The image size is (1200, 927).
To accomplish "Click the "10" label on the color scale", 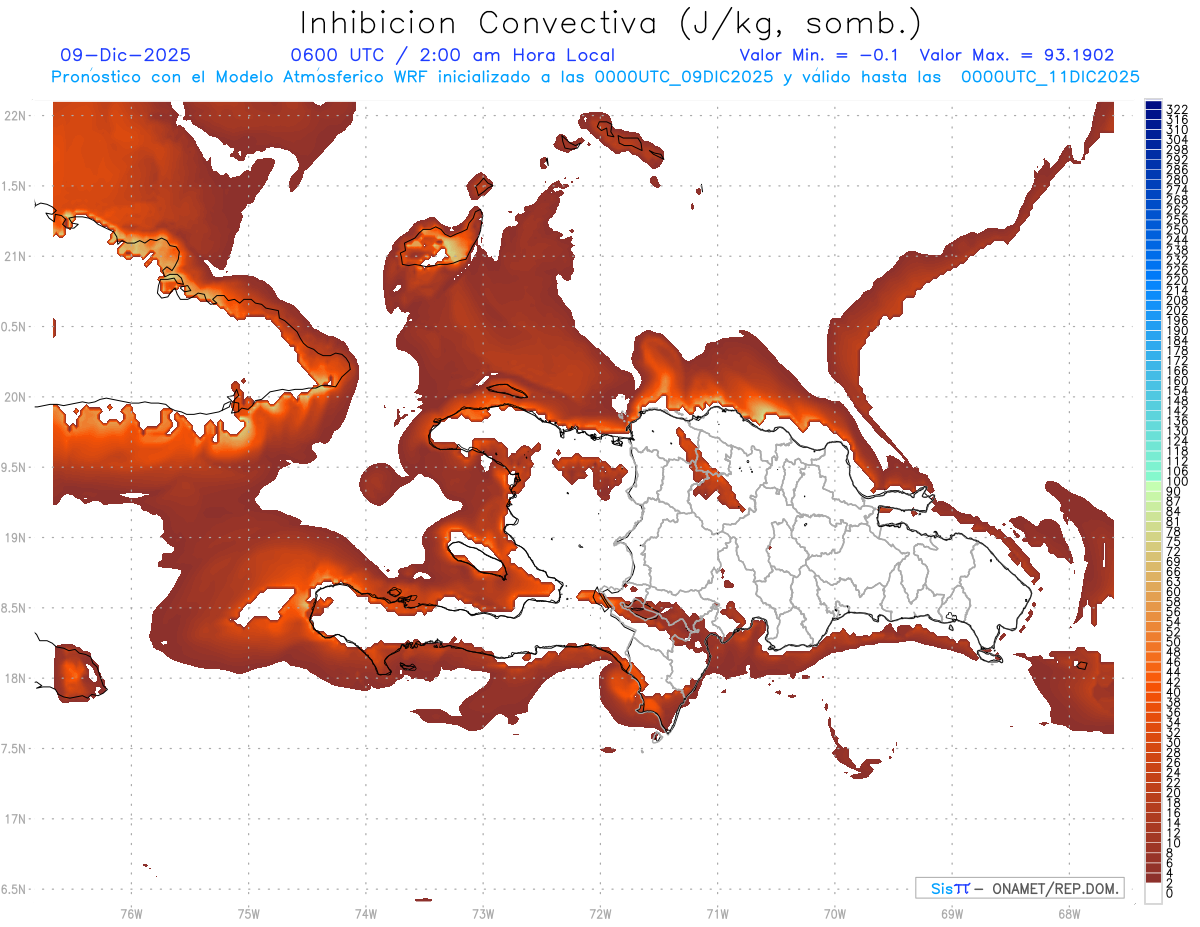I will pos(1173,843).
